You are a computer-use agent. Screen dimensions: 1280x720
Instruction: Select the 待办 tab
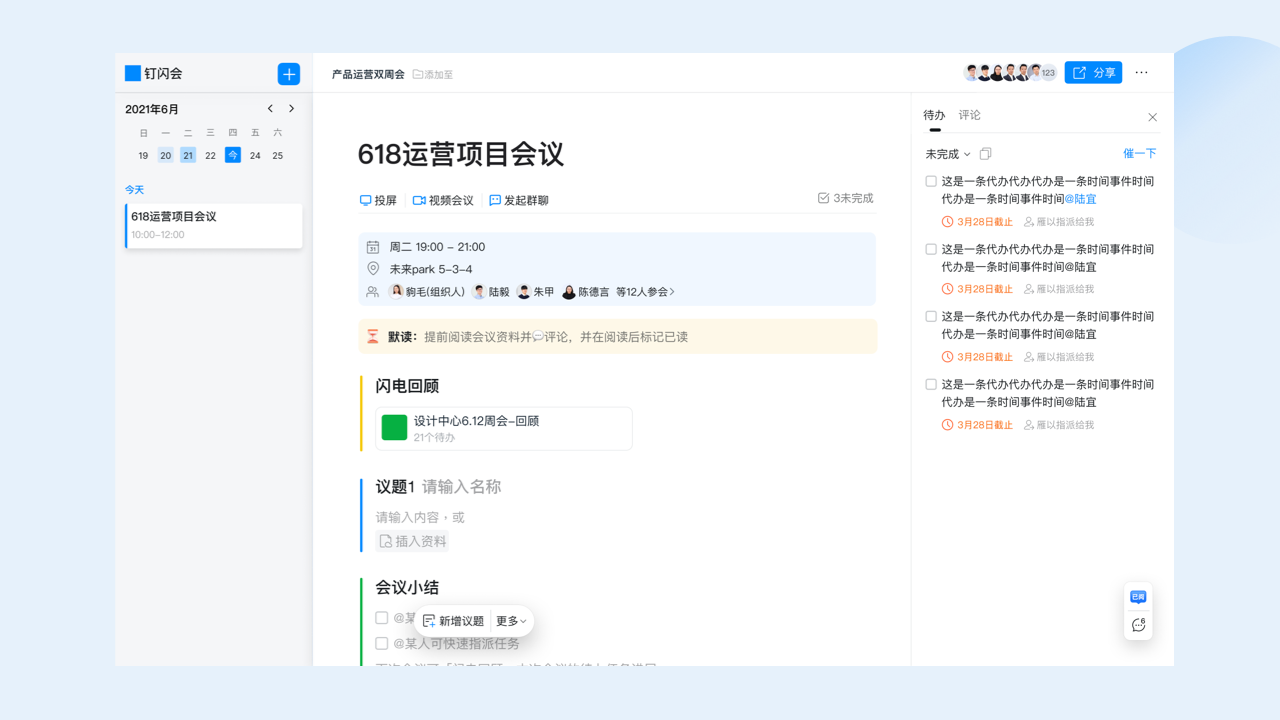pos(932,115)
